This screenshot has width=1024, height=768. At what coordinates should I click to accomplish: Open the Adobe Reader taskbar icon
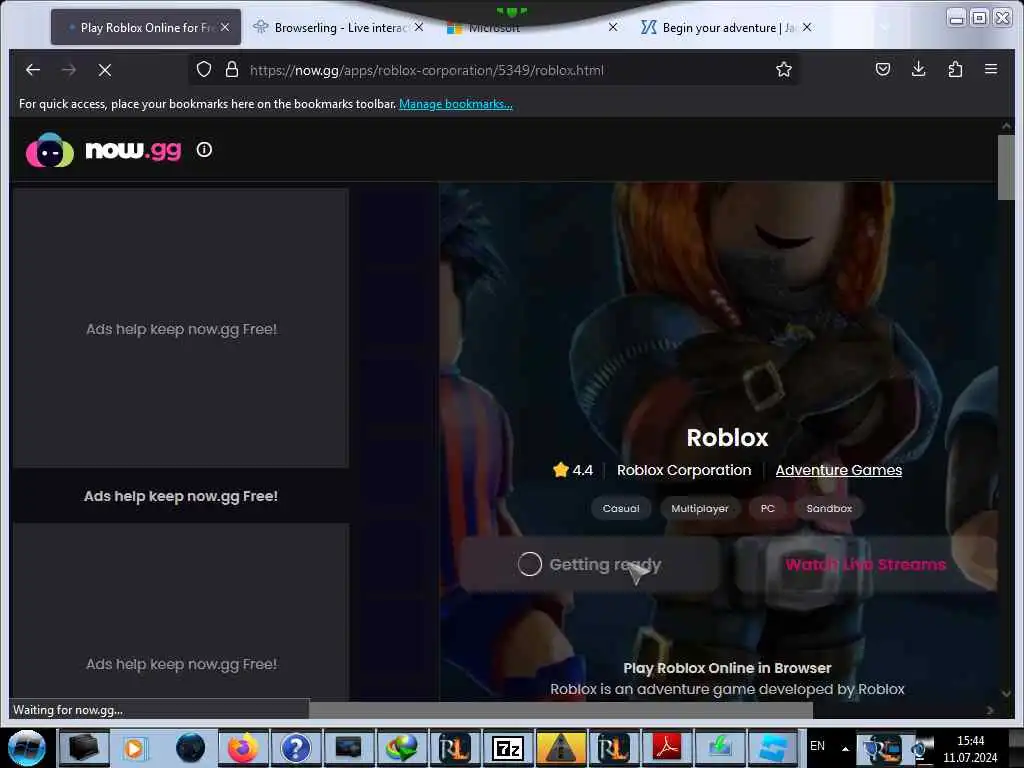tap(667, 748)
